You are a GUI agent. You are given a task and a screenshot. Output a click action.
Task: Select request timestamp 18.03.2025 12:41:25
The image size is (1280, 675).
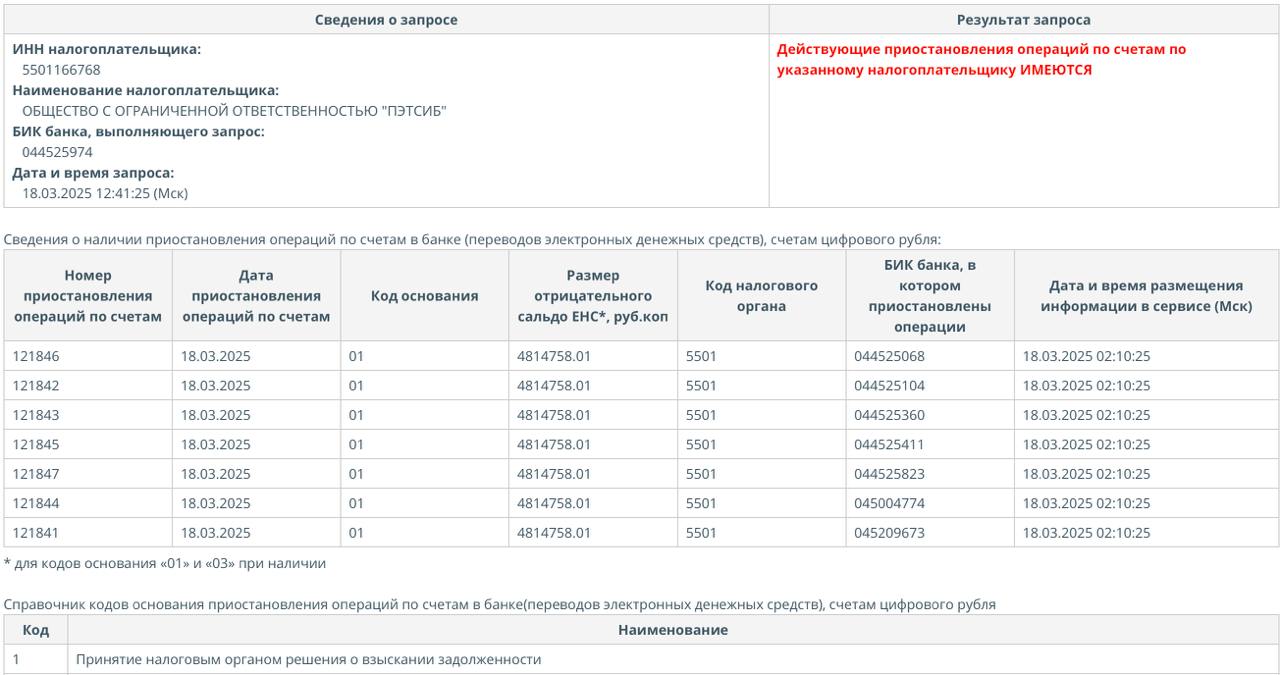tap(105, 193)
